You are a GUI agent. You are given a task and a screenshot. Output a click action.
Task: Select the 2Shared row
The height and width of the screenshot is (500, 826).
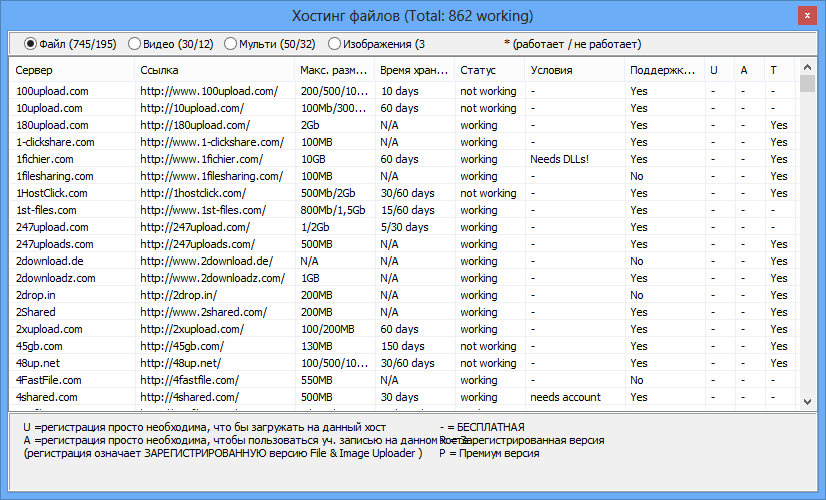point(404,312)
